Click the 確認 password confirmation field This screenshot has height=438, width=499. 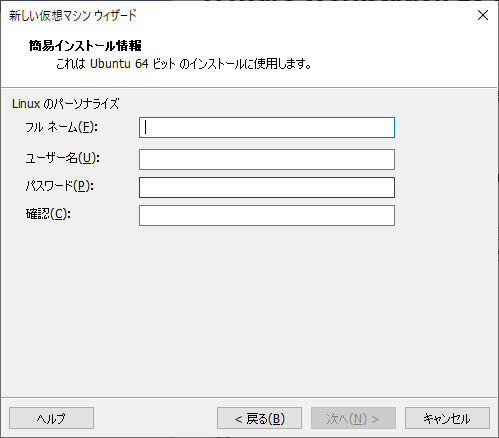coord(267,215)
